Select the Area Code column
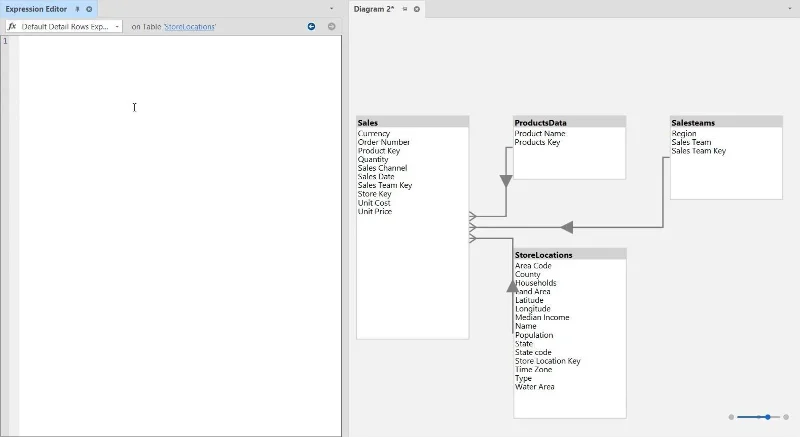Image resolution: width=800 pixels, height=437 pixels. coord(533,266)
